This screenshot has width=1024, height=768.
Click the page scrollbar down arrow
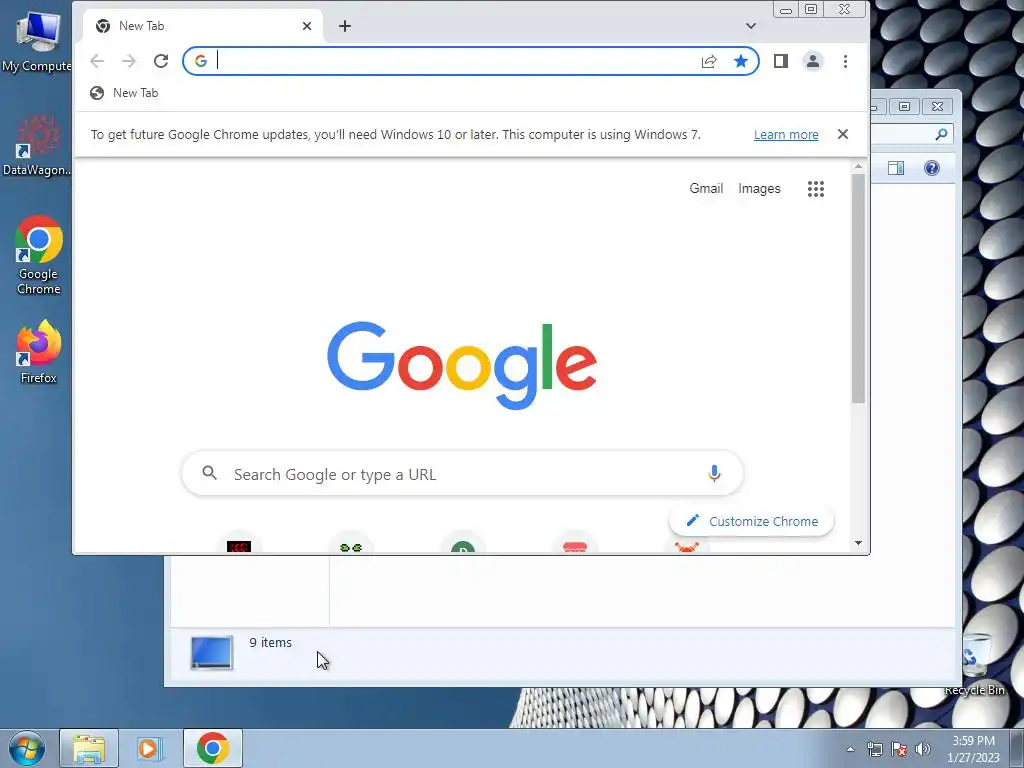tap(858, 543)
